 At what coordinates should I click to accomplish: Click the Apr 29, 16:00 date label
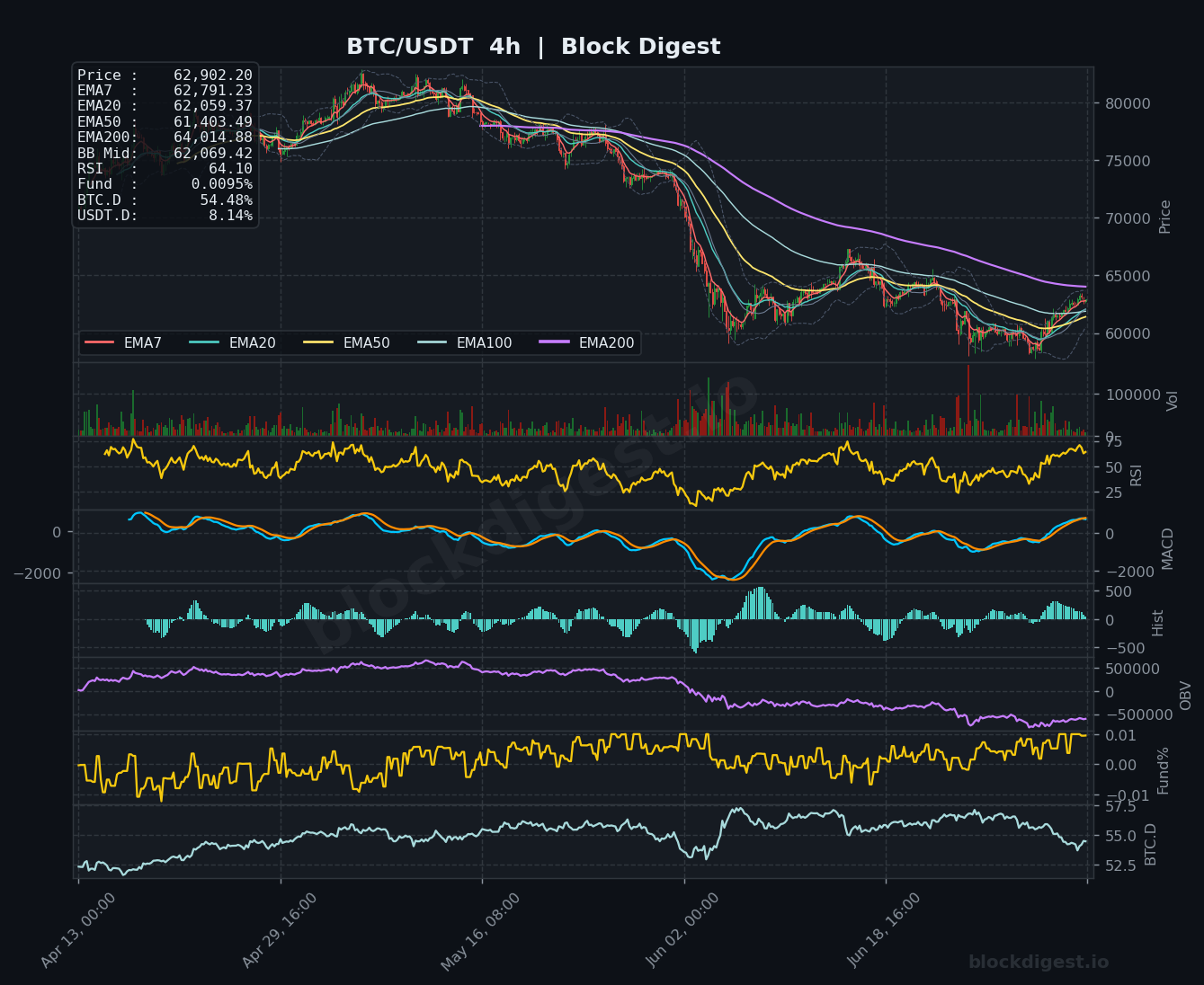tap(280, 929)
